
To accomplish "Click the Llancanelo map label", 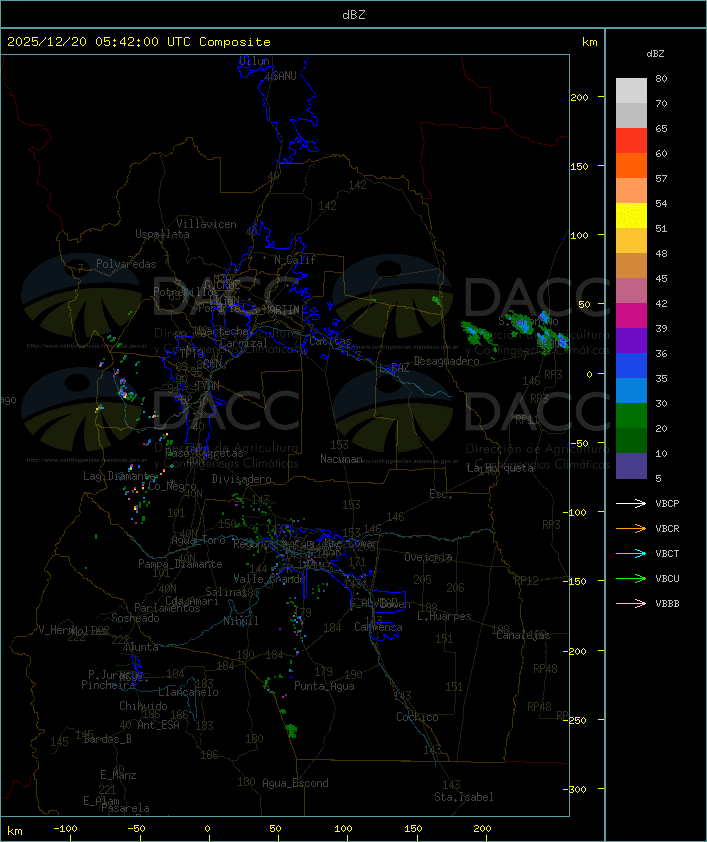I will point(188,692).
